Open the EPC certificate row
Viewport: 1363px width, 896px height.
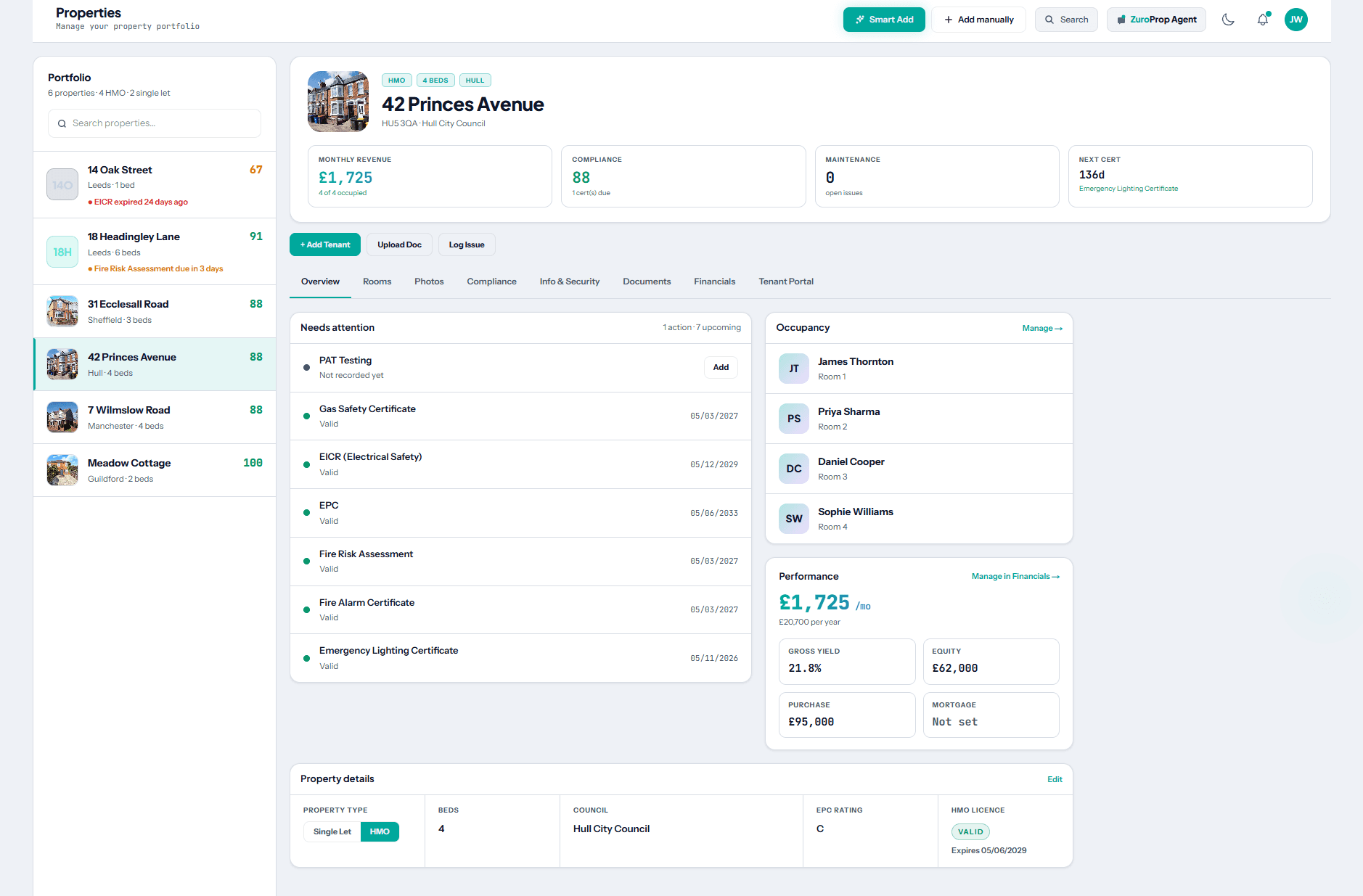[x=520, y=513]
